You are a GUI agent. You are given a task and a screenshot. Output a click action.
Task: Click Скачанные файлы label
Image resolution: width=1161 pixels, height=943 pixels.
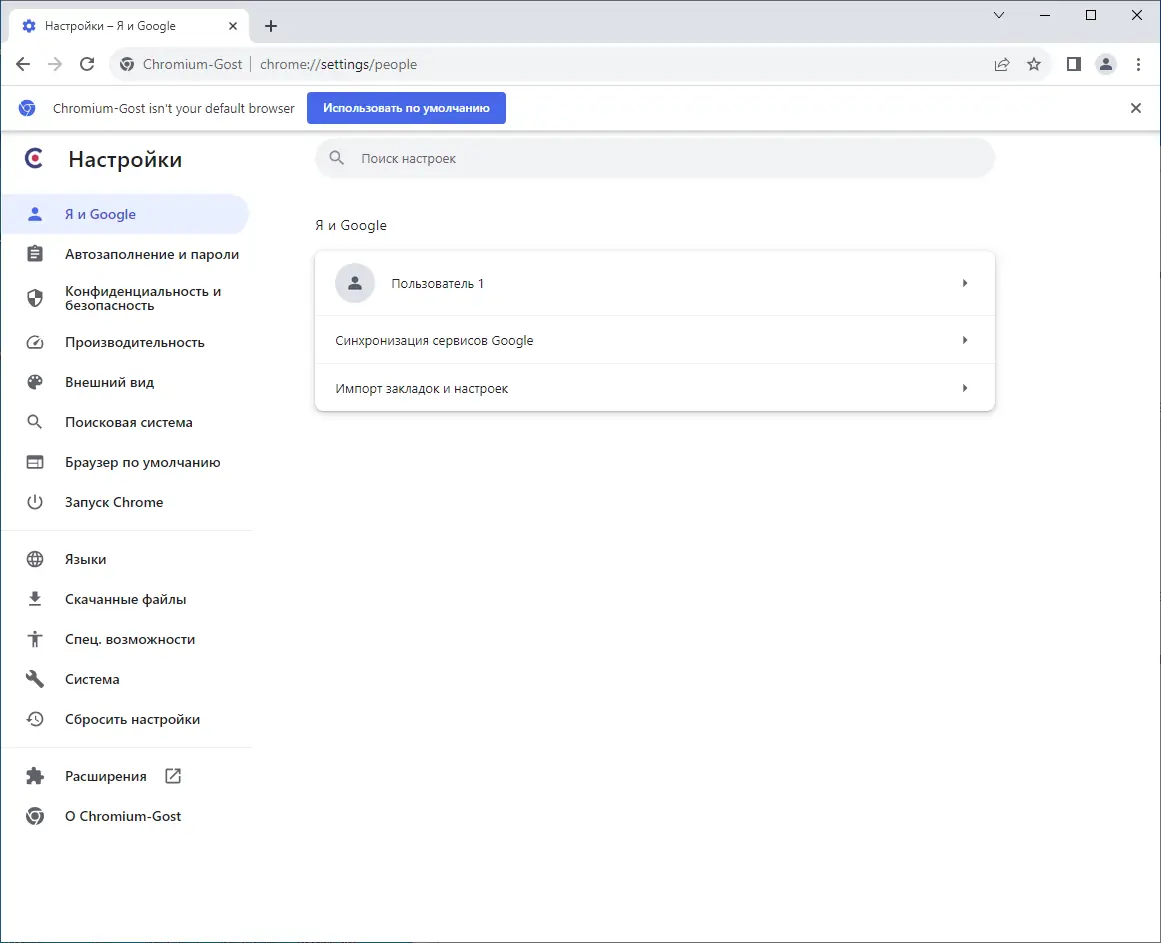[126, 599]
